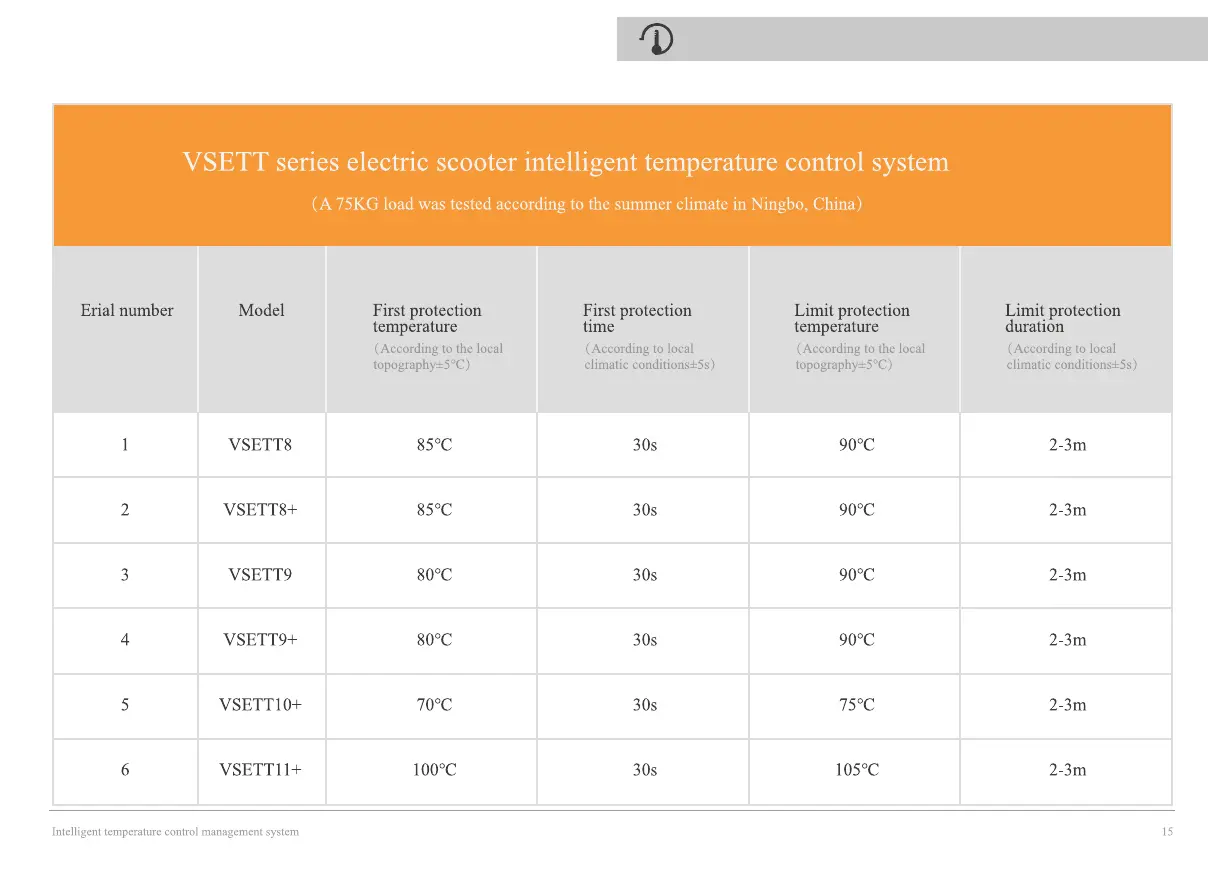This screenshot has height=873, width=1225.
Task: Click the thermometer icon in the gray header
Action: coord(657,39)
